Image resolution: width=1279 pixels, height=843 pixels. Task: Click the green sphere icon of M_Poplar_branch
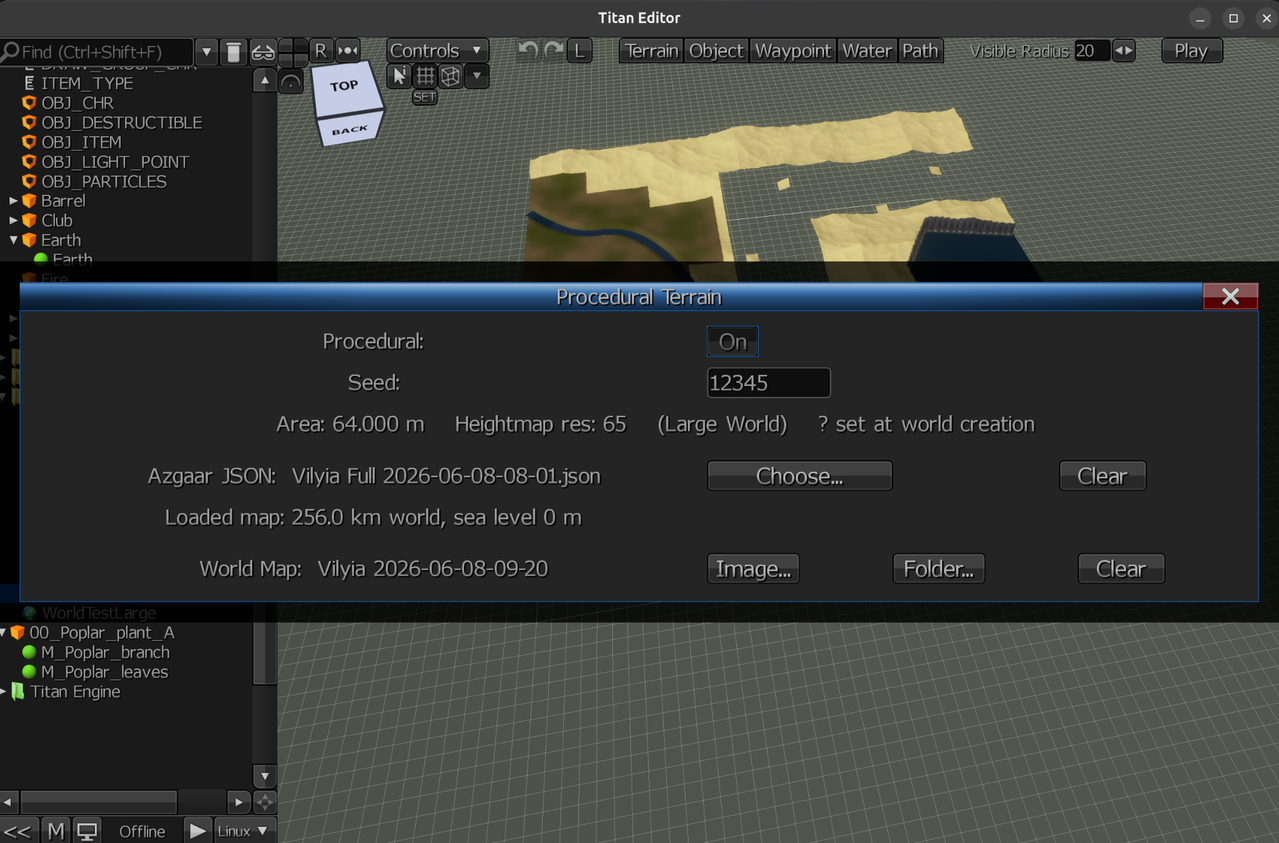29,652
